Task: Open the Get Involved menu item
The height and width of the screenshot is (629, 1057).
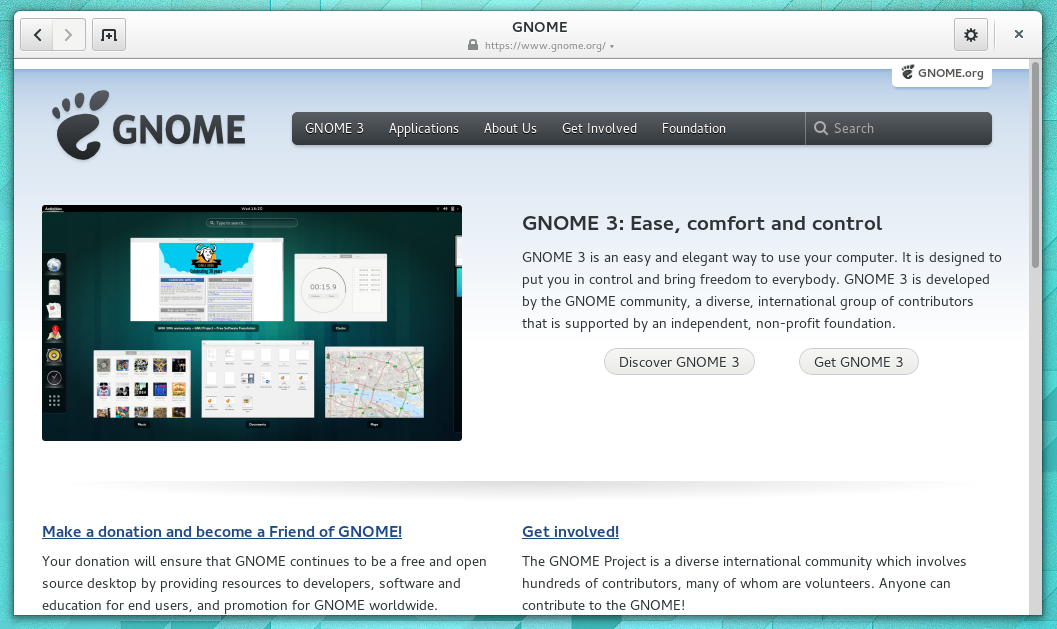Action: point(599,128)
